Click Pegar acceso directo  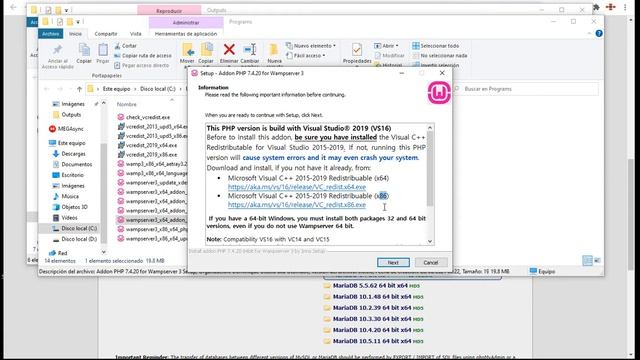click(141, 65)
